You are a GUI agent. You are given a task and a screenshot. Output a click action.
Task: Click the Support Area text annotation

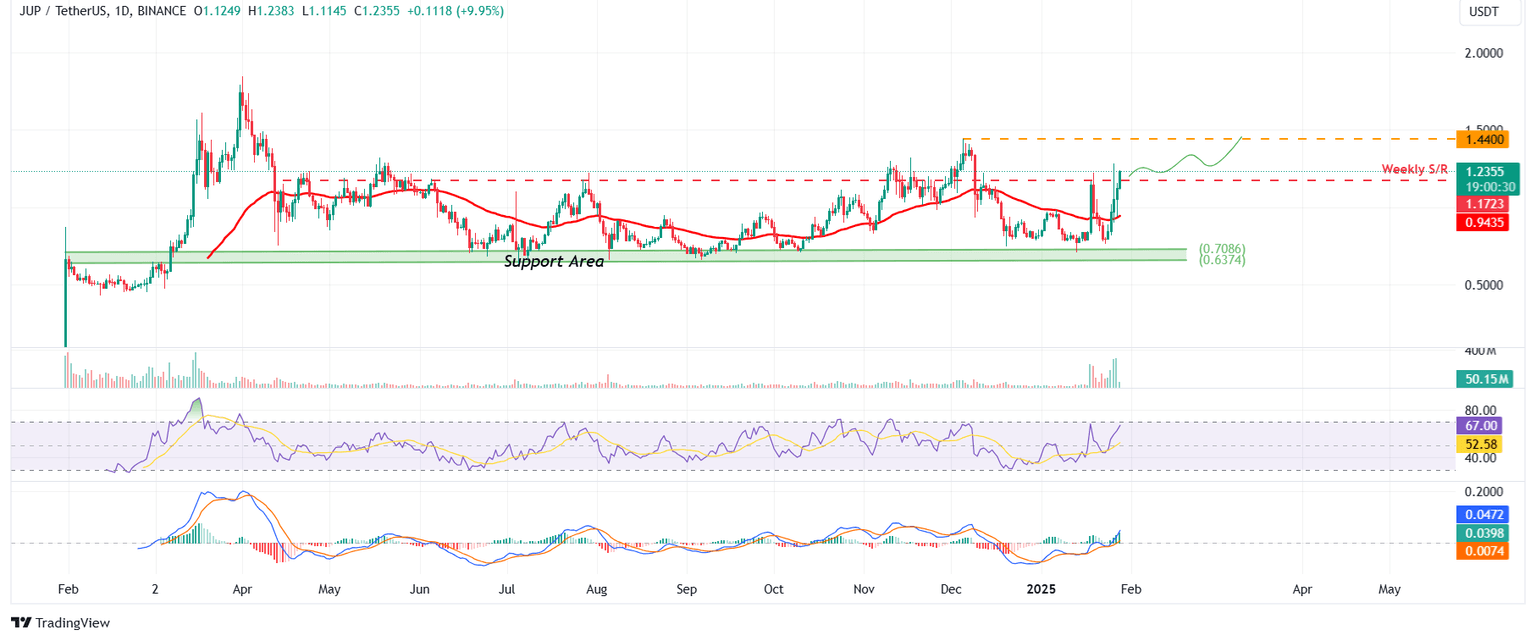(553, 261)
